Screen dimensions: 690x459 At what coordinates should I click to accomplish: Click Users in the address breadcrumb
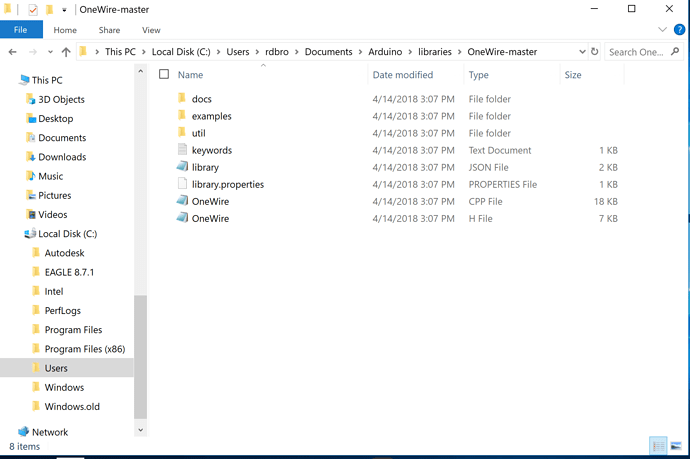pos(238,52)
